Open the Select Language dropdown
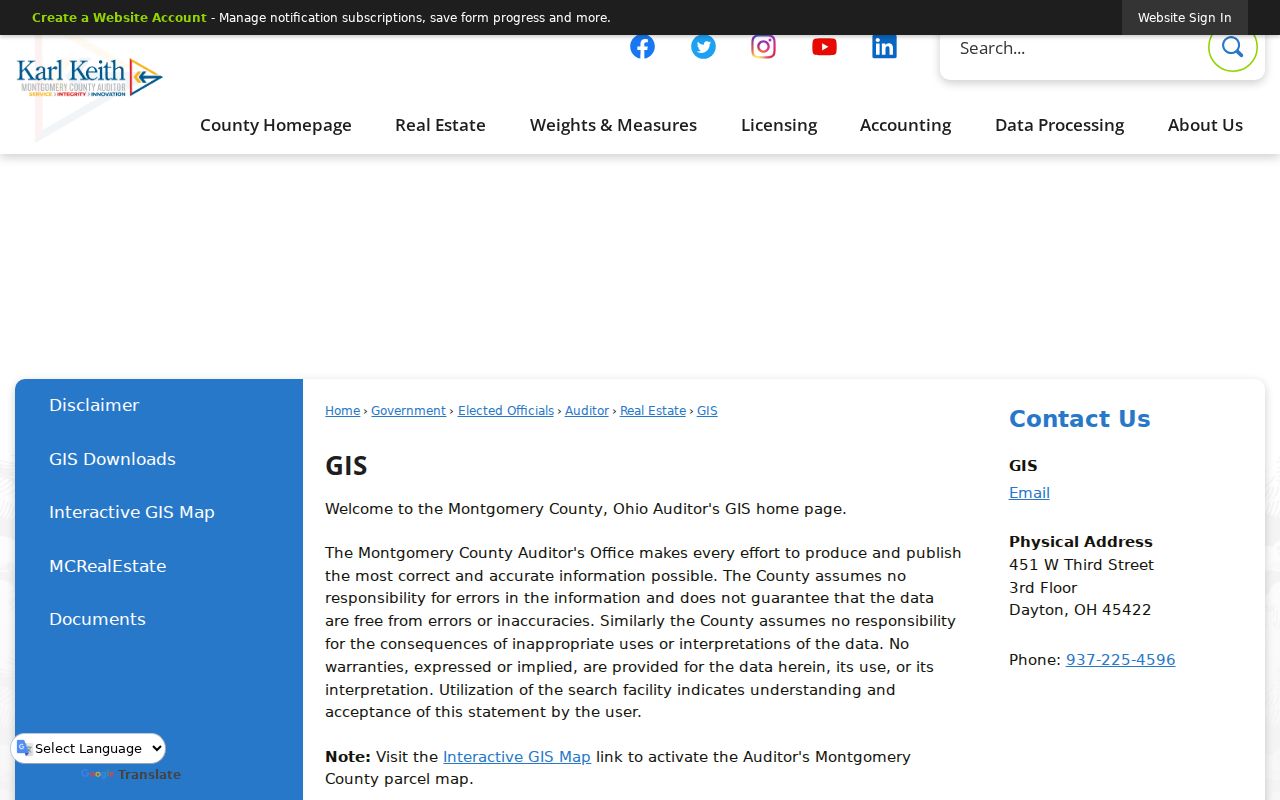 pyautogui.click(x=89, y=748)
